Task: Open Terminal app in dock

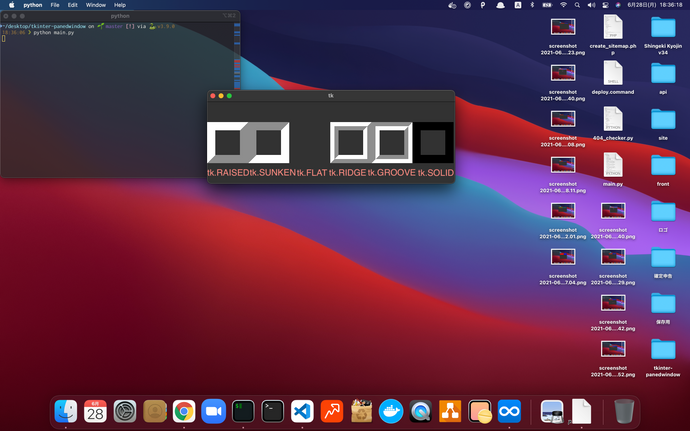Action: (x=273, y=411)
